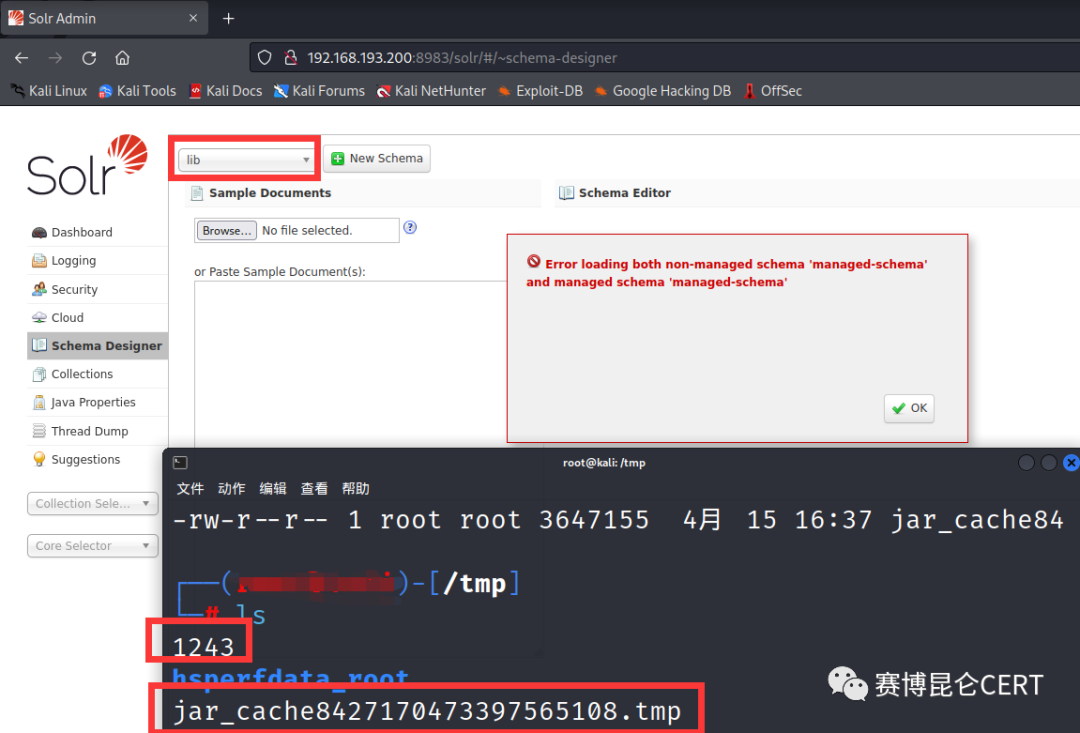Click the Dashboard gauge icon
This screenshot has width=1080, height=733.
pos(39,232)
